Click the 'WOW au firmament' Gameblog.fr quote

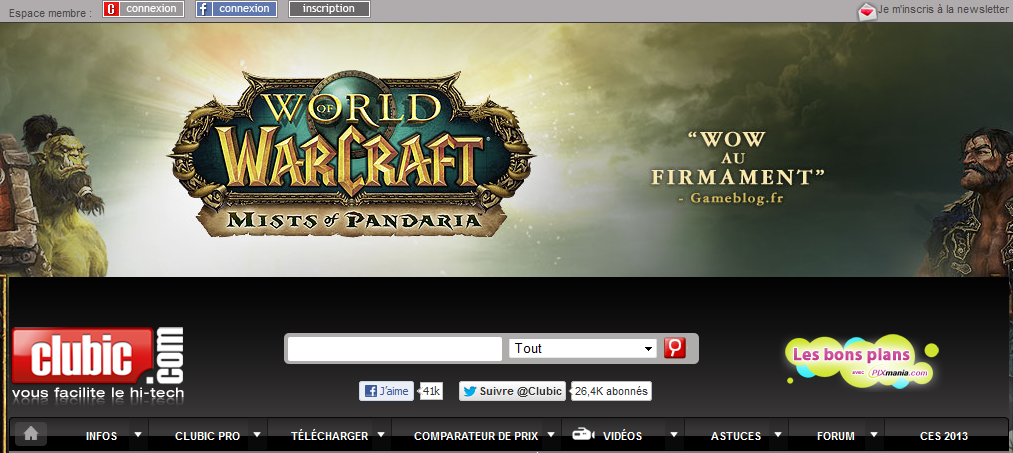point(737,167)
